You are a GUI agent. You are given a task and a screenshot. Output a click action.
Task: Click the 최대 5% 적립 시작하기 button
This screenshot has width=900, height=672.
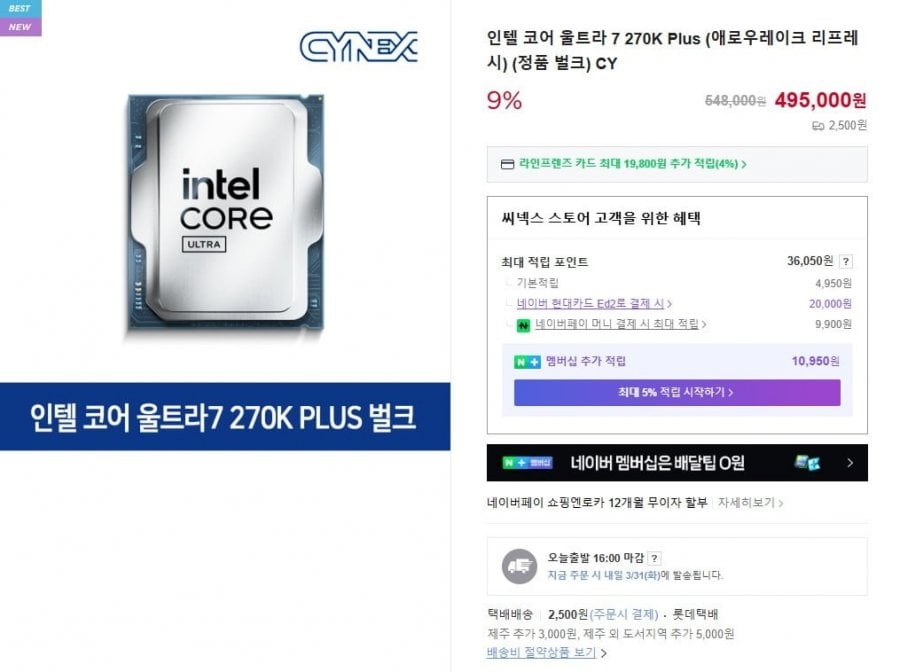[677, 393]
